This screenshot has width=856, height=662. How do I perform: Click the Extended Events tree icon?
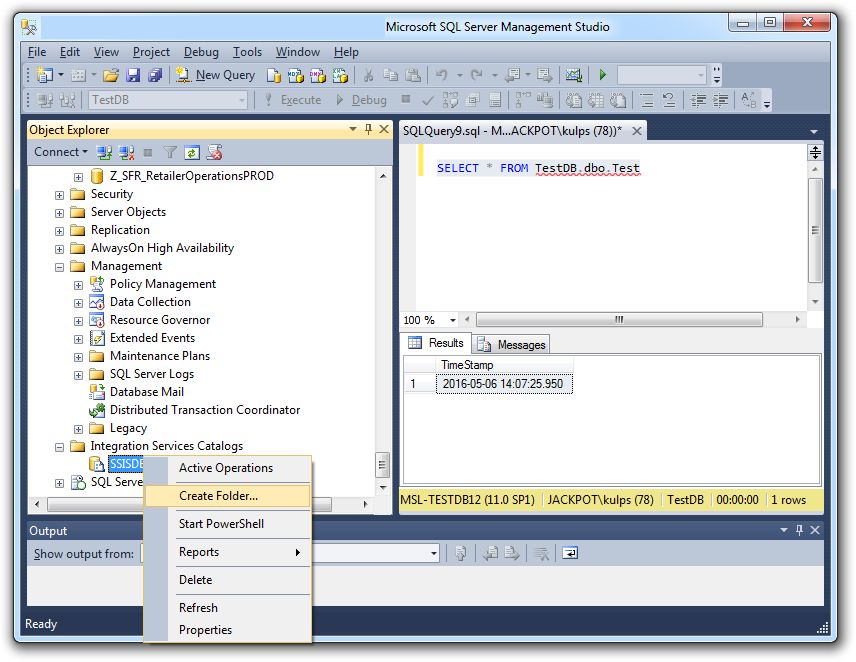(x=97, y=338)
